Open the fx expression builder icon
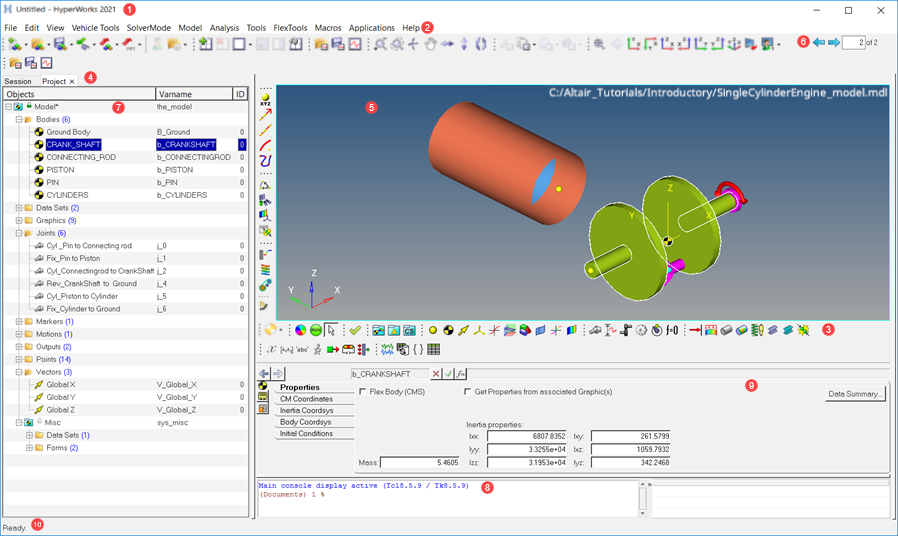898x536 pixels. [x=461, y=374]
